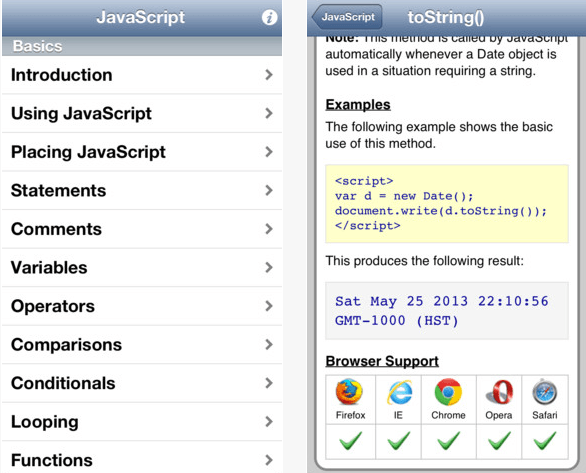586x473 pixels.
Task: Click the Firefox browser icon
Action: (349, 392)
